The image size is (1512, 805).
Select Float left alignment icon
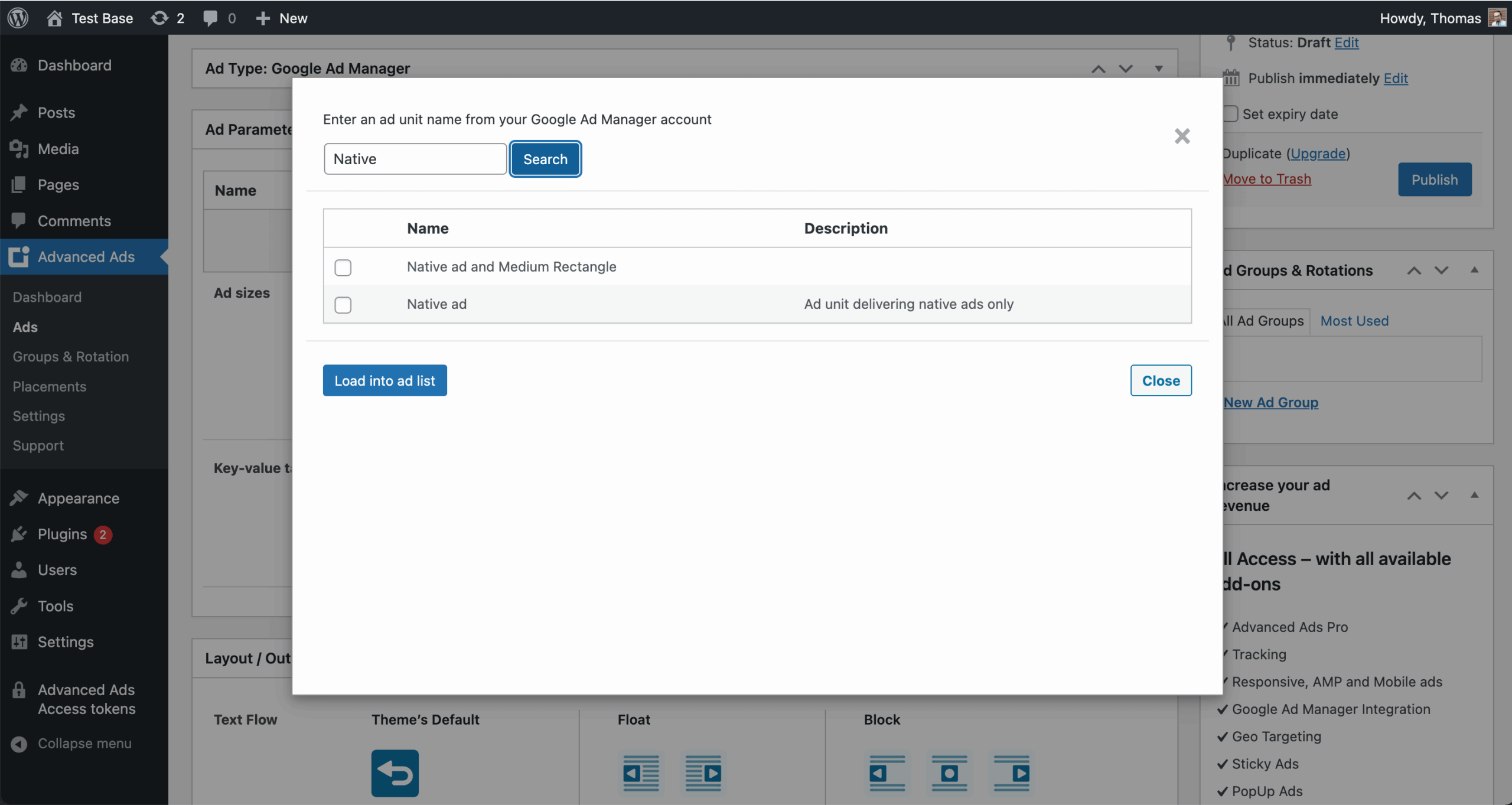[641, 773]
